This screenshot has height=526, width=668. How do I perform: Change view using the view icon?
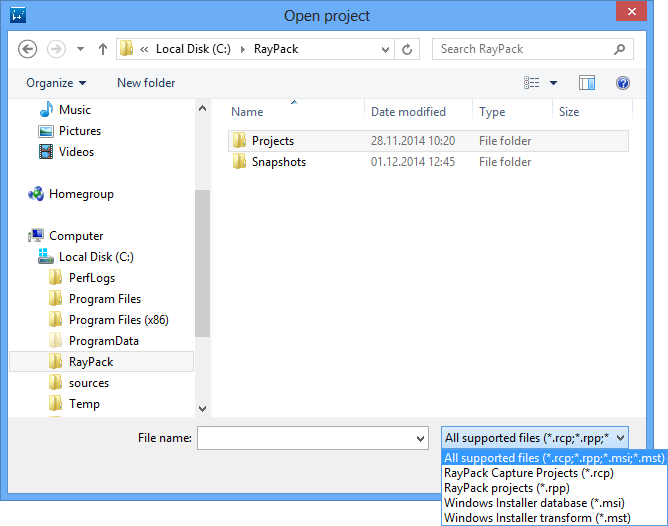click(532, 83)
